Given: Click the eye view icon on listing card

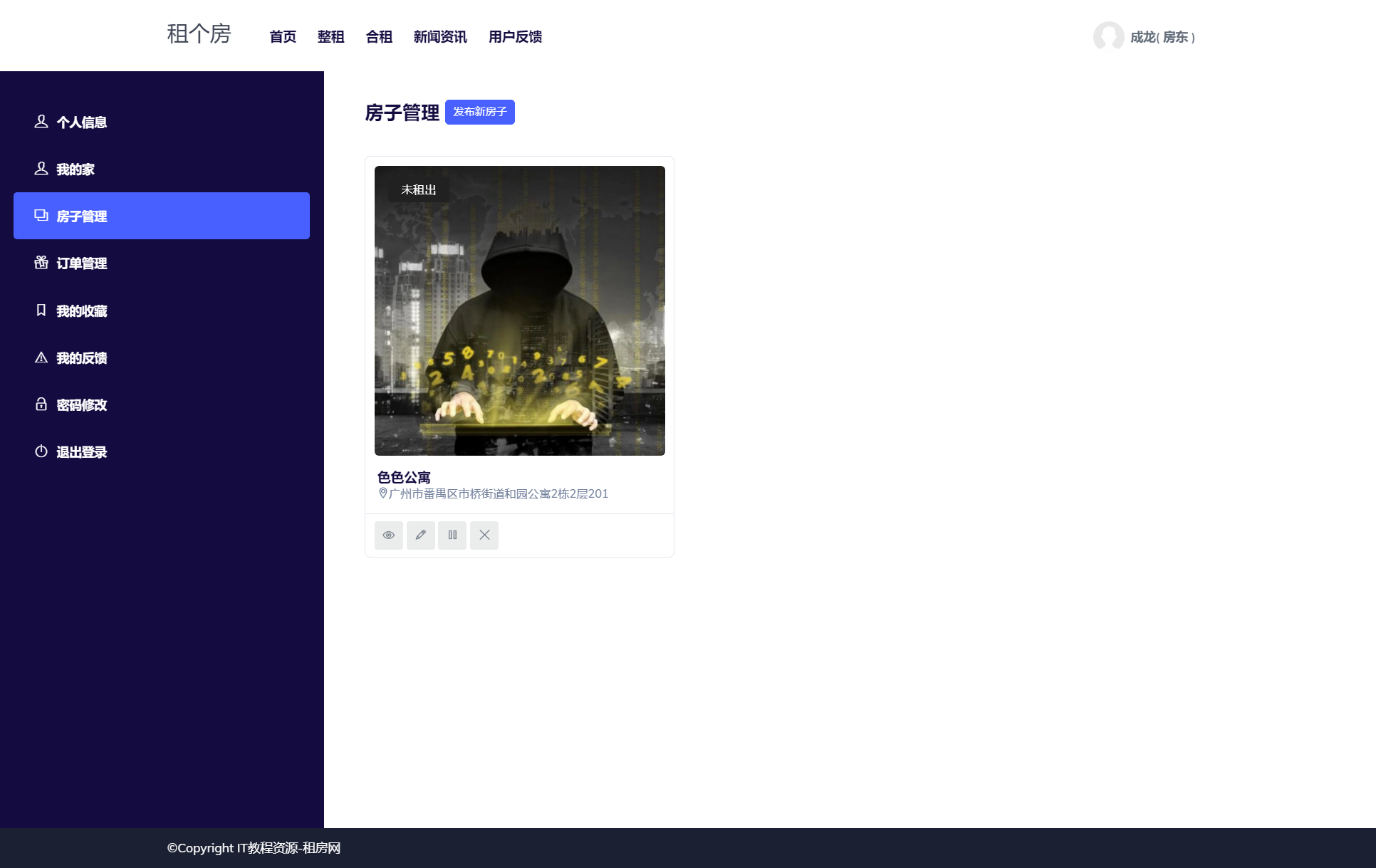Looking at the screenshot, I should [x=389, y=535].
